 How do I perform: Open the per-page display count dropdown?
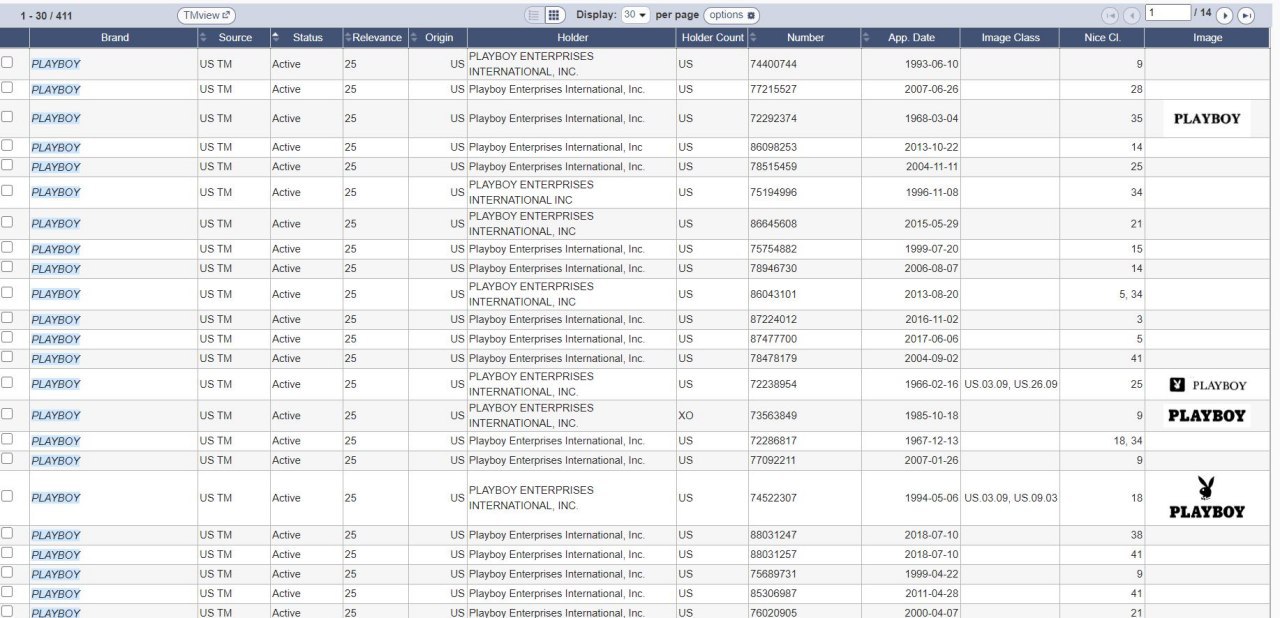635,15
